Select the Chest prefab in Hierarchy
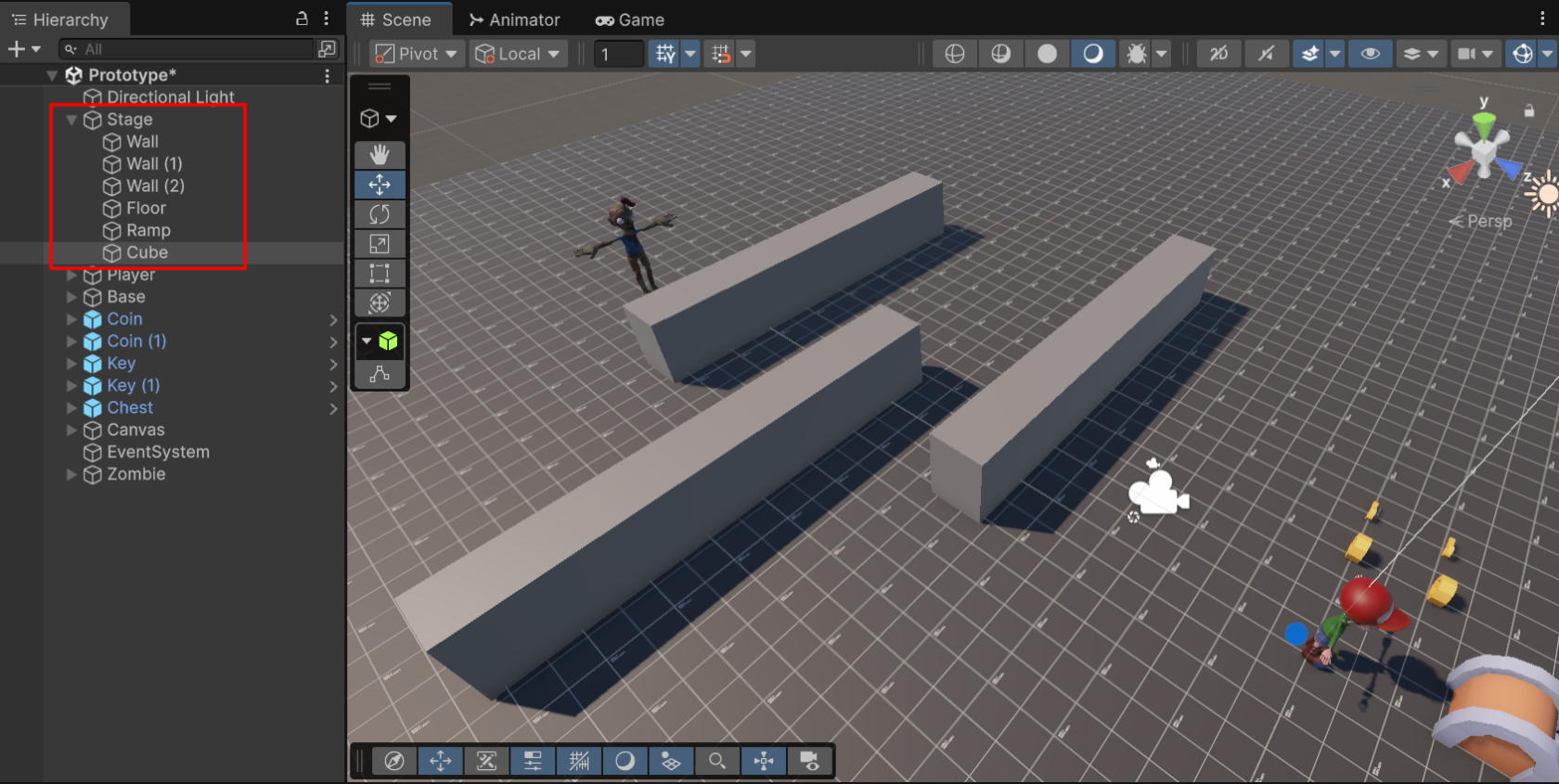The height and width of the screenshot is (784, 1559). click(130, 407)
